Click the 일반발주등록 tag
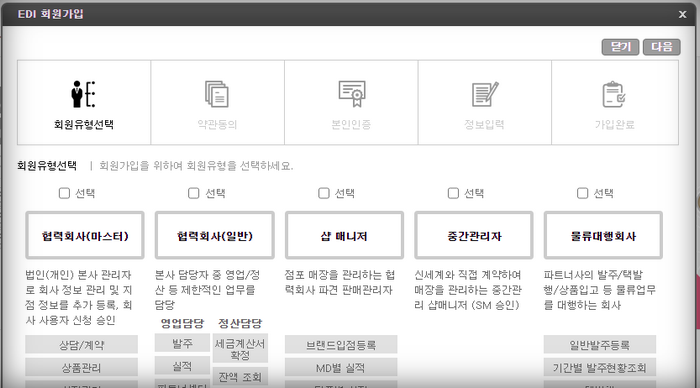The height and width of the screenshot is (388, 700). (600, 345)
